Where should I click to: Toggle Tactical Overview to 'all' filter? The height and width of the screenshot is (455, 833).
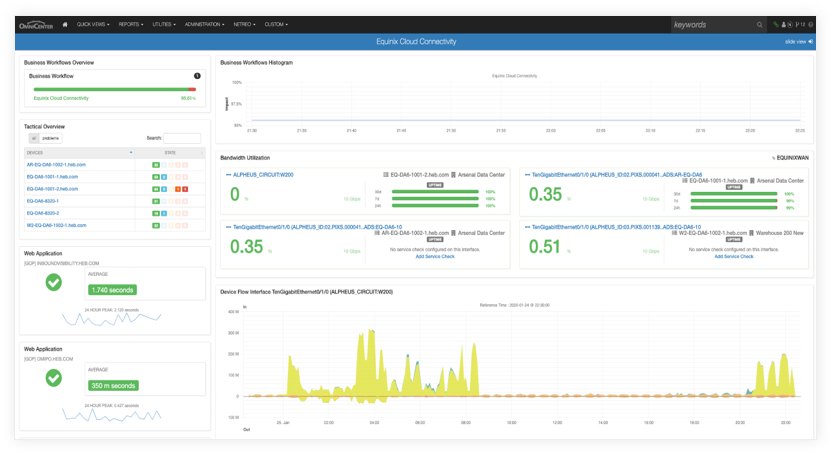[32, 138]
